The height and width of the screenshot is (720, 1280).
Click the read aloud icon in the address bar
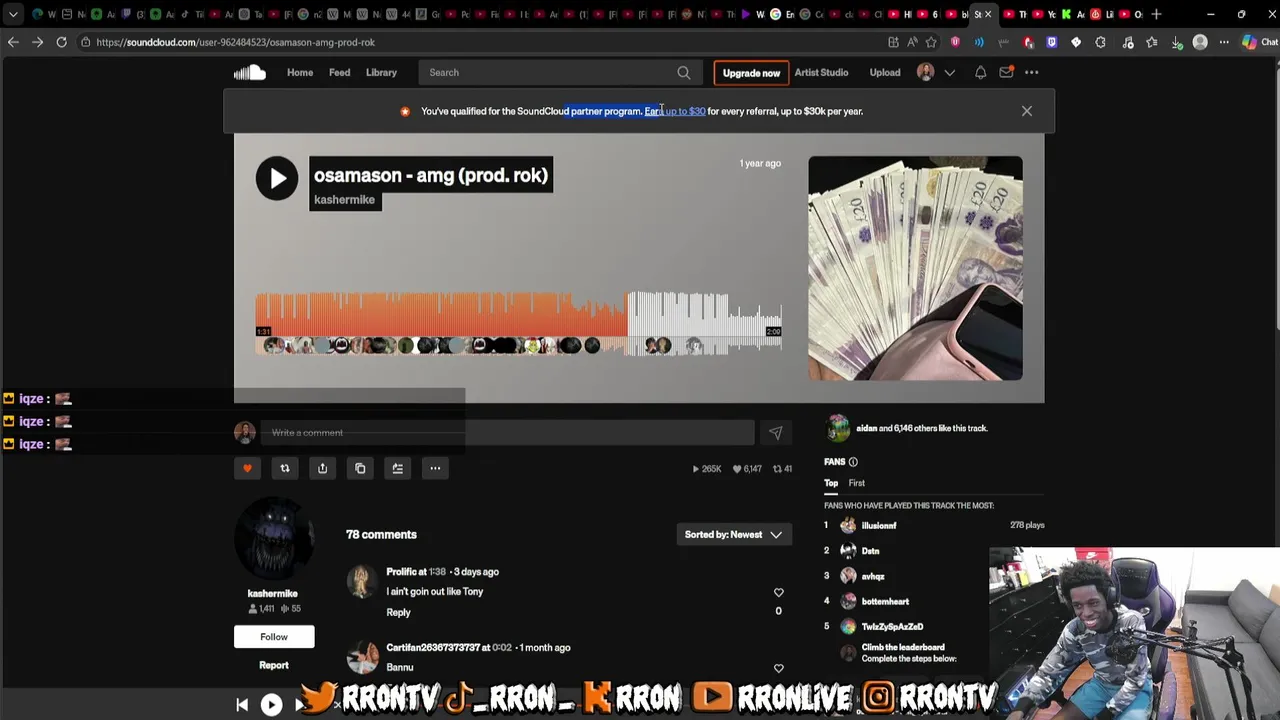912,42
